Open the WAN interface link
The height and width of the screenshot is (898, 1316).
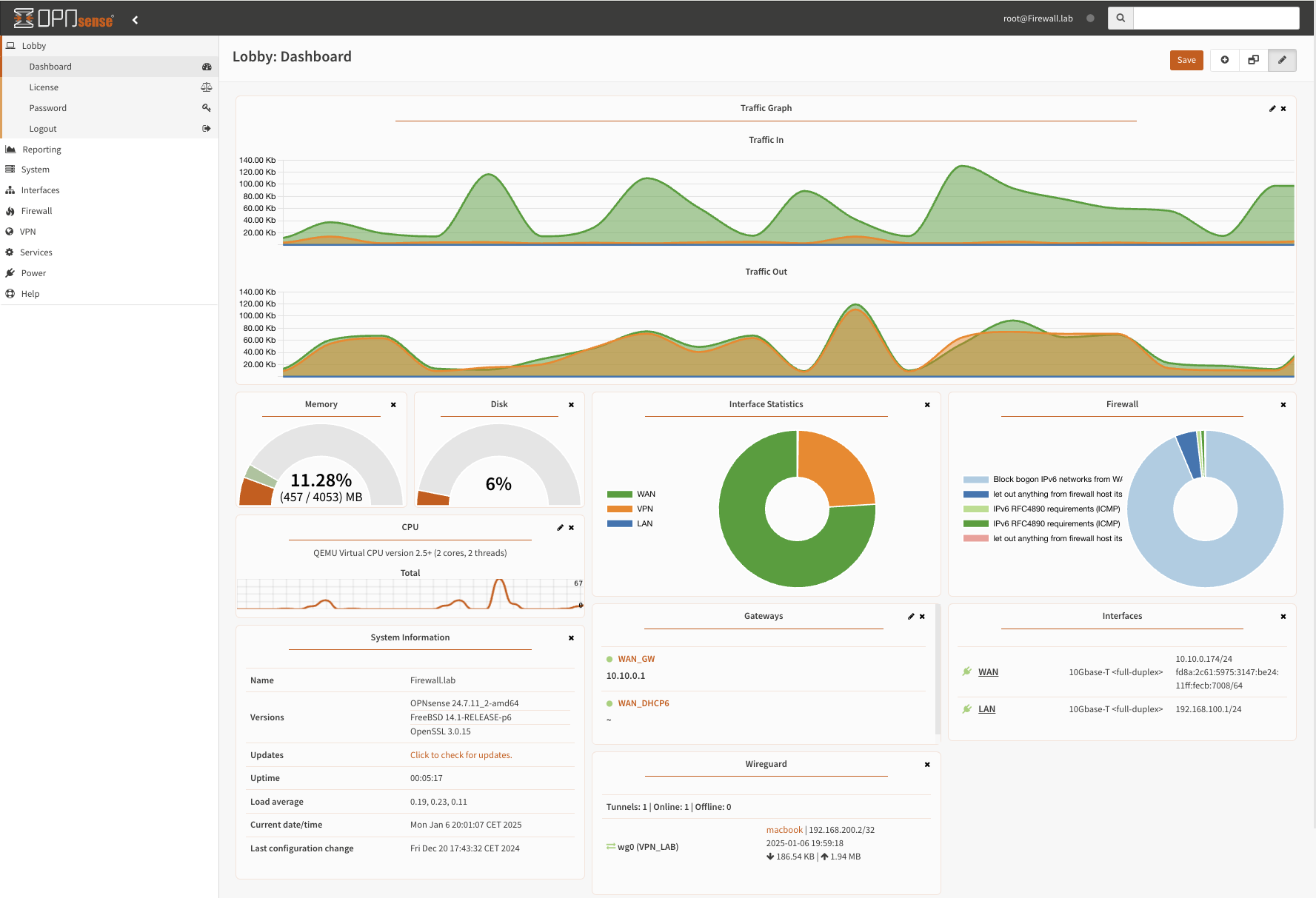point(988,672)
